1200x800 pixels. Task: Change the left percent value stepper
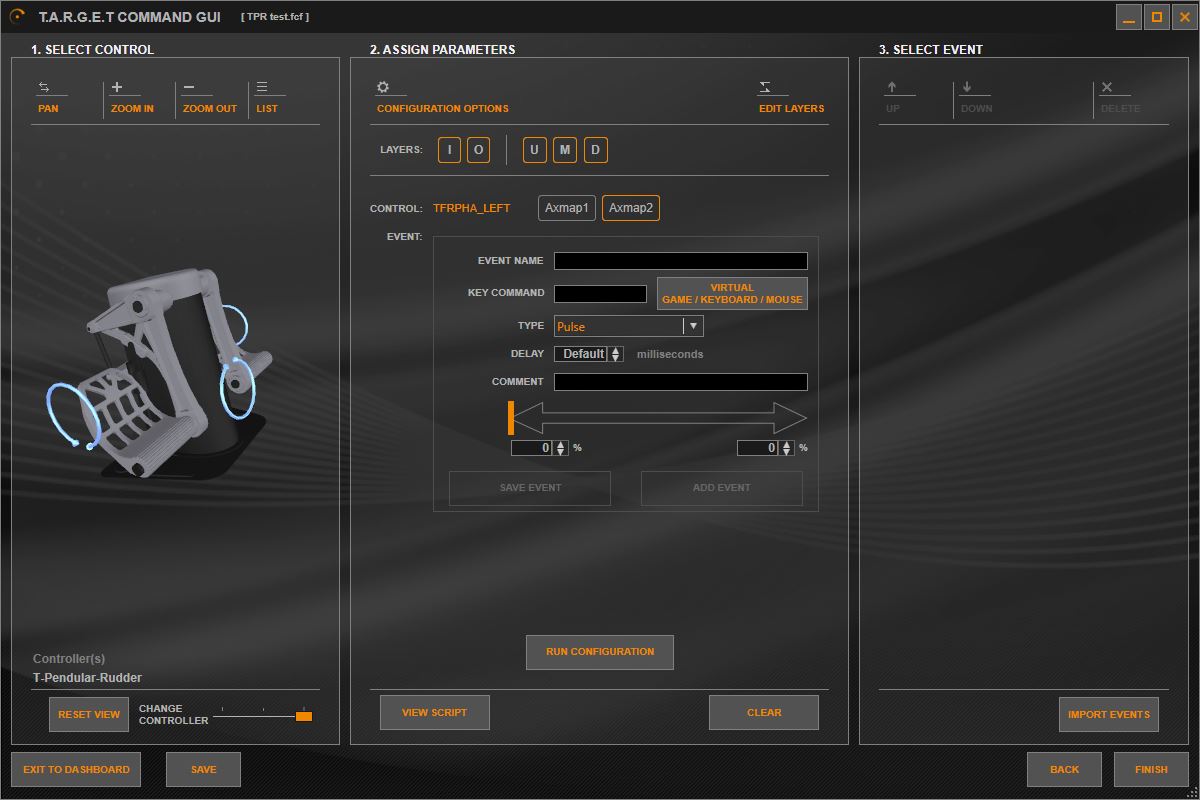point(561,448)
